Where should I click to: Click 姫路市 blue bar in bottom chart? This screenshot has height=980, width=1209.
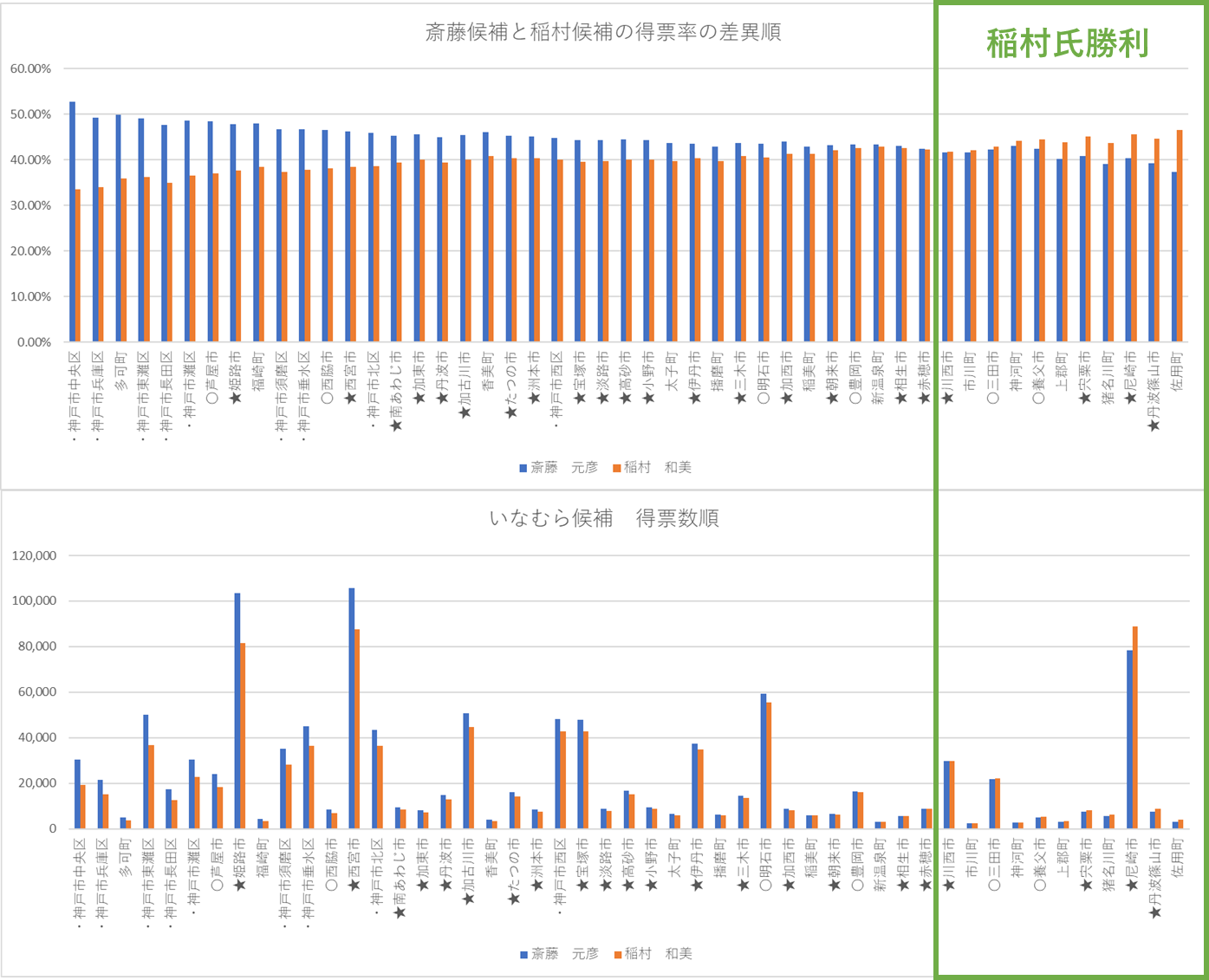tap(237, 711)
